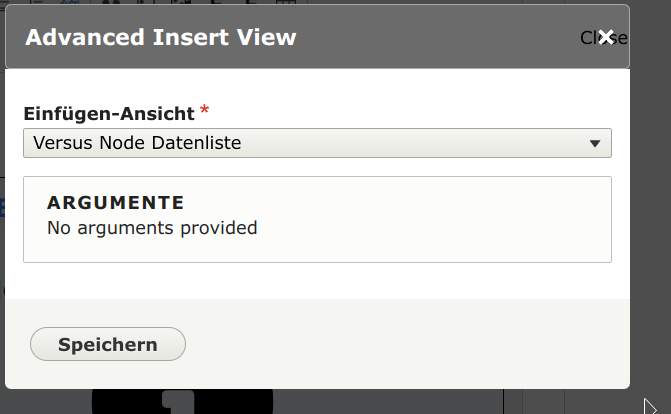Click the empty footer area right of Speichern
Image resolution: width=671 pixels, height=414 pixels.
[x=400, y=344]
